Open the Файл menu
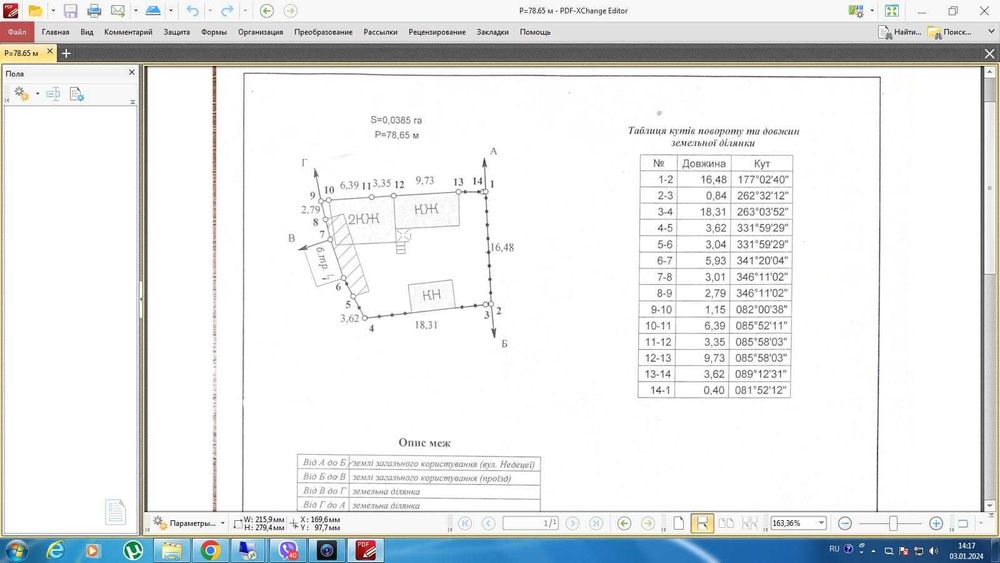The image size is (1000, 563). pos(17,32)
